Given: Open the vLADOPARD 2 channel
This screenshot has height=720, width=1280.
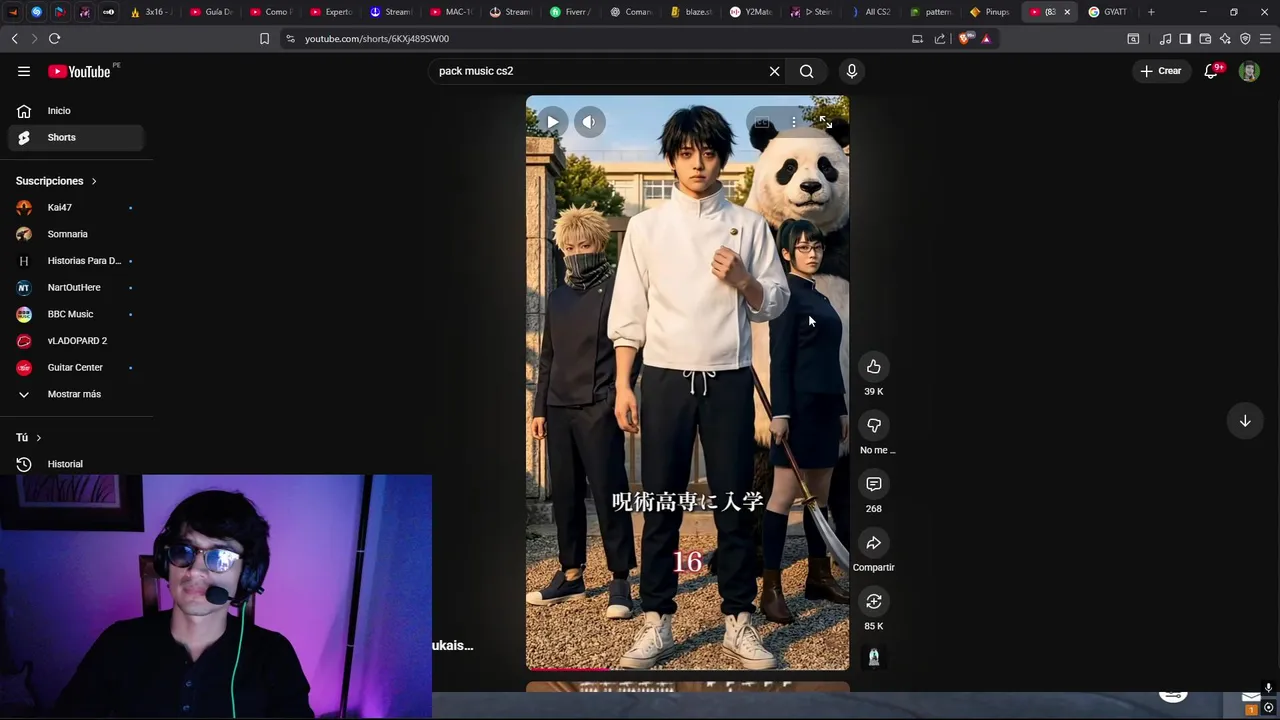Looking at the screenshot, I should tap(76, 341).
